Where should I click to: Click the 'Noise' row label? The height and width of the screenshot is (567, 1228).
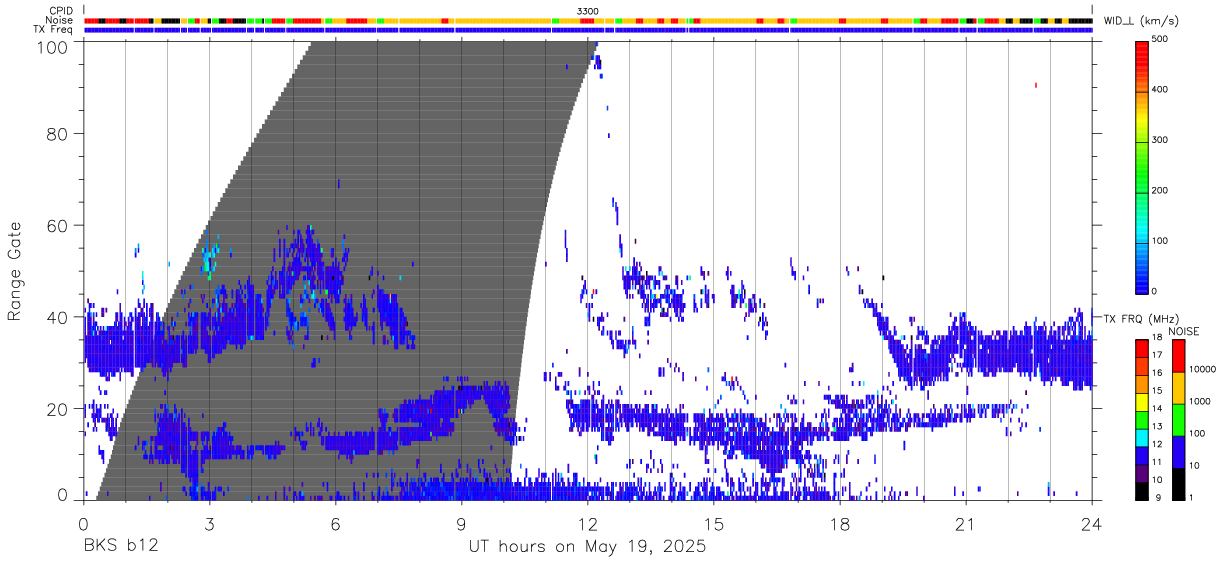(61, 20)
